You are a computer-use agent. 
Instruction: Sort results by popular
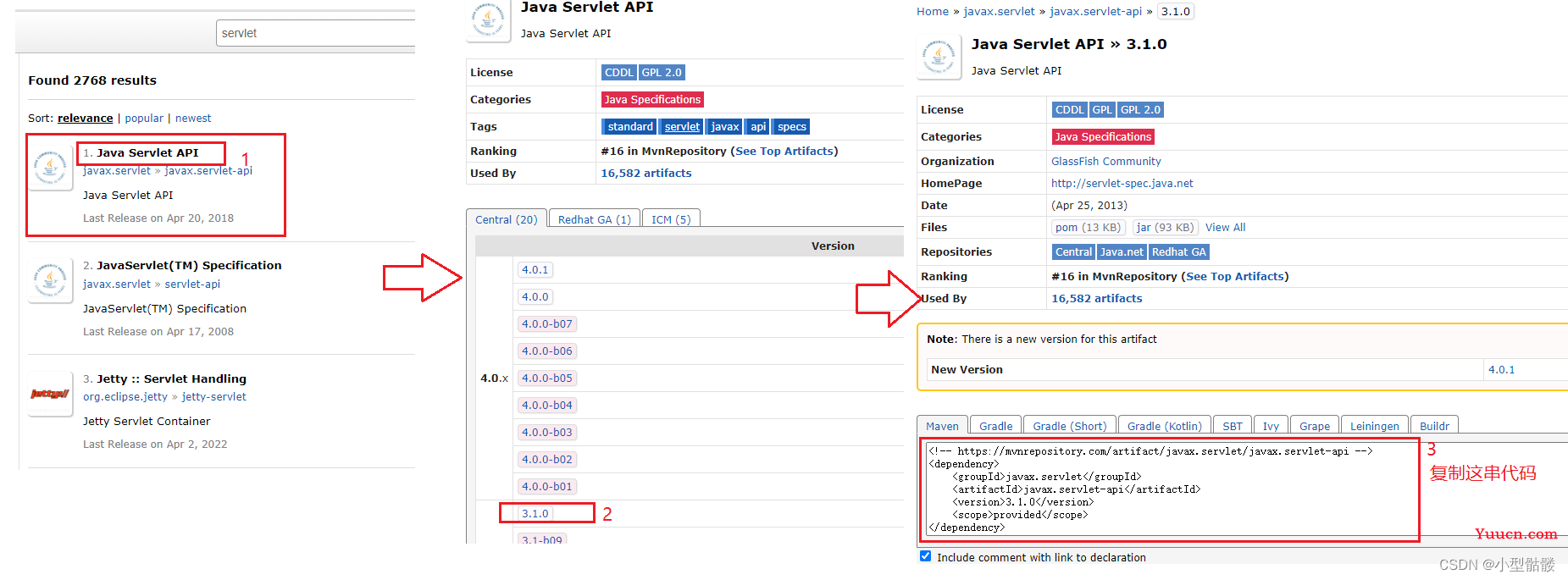[x=144, y=119]
